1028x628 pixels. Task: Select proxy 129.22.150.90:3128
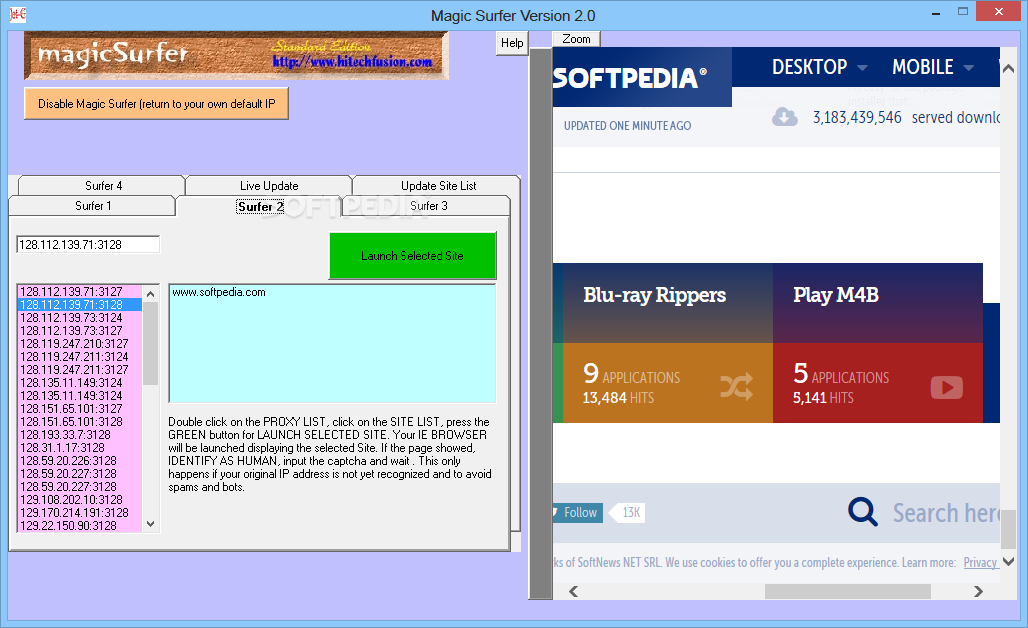pyautogui.click(x=79, y=526)
